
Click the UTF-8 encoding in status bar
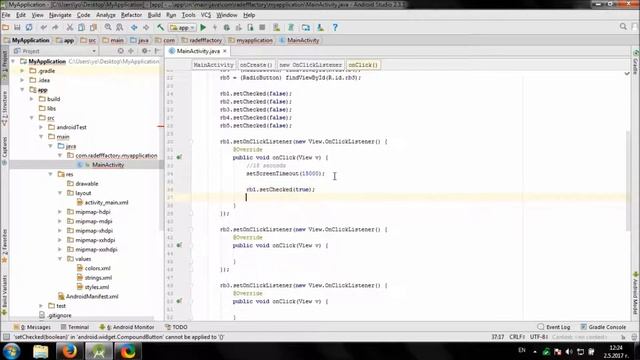tap(538, 337)
